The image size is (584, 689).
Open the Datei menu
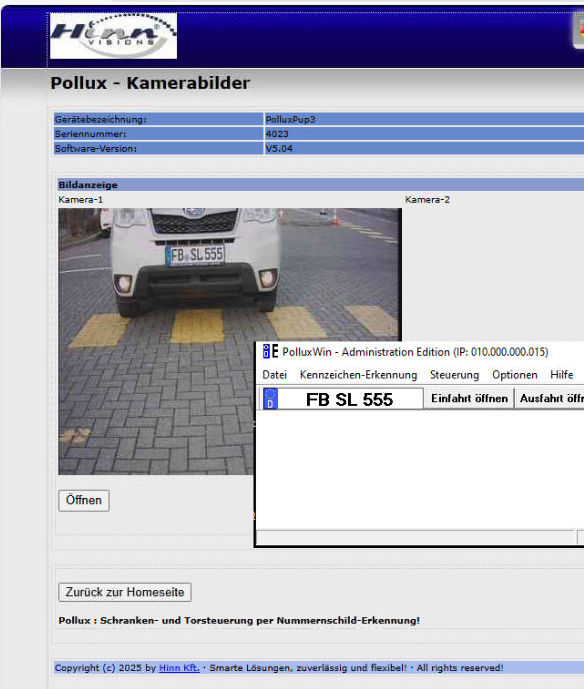(x=274, y=375)
